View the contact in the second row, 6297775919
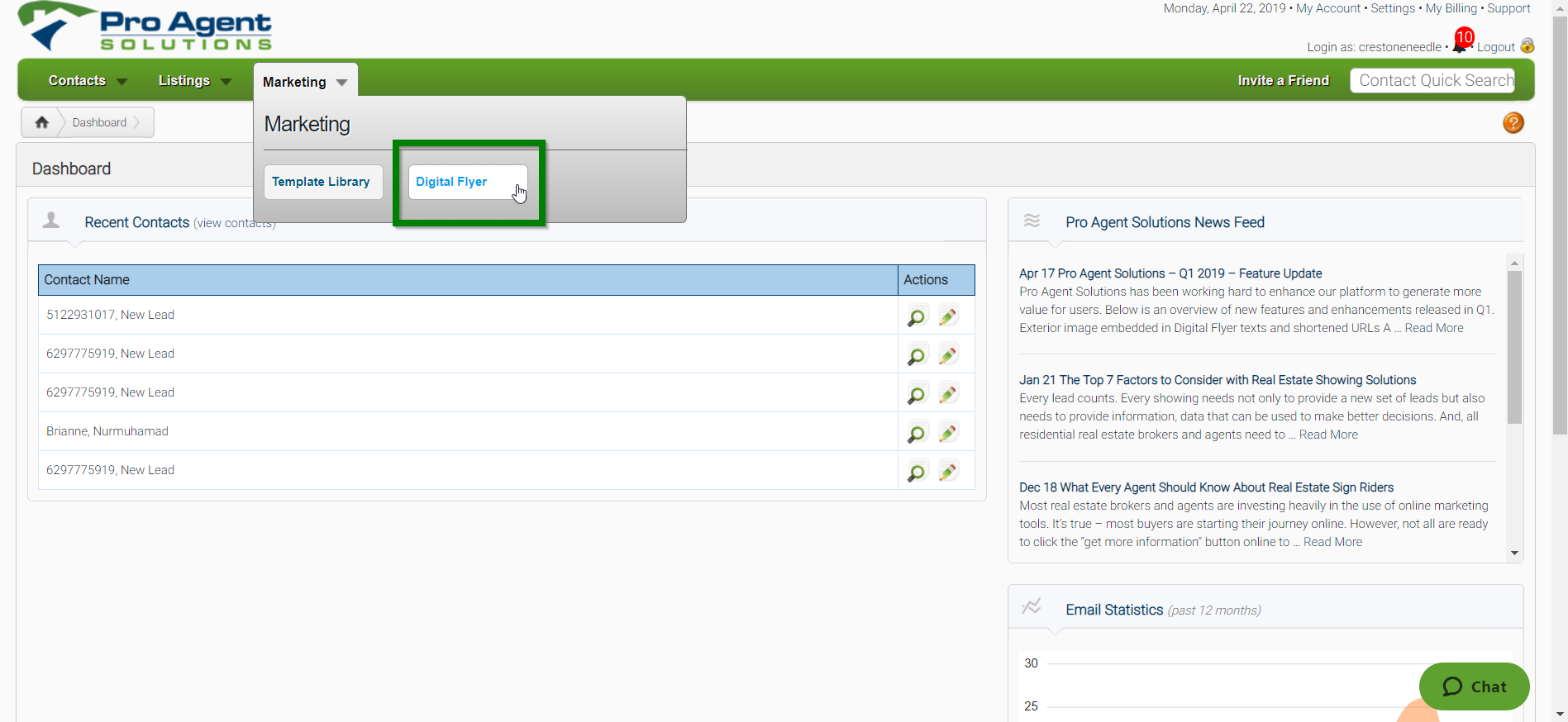Screen dimensions: 1568x722 [917, 355]
